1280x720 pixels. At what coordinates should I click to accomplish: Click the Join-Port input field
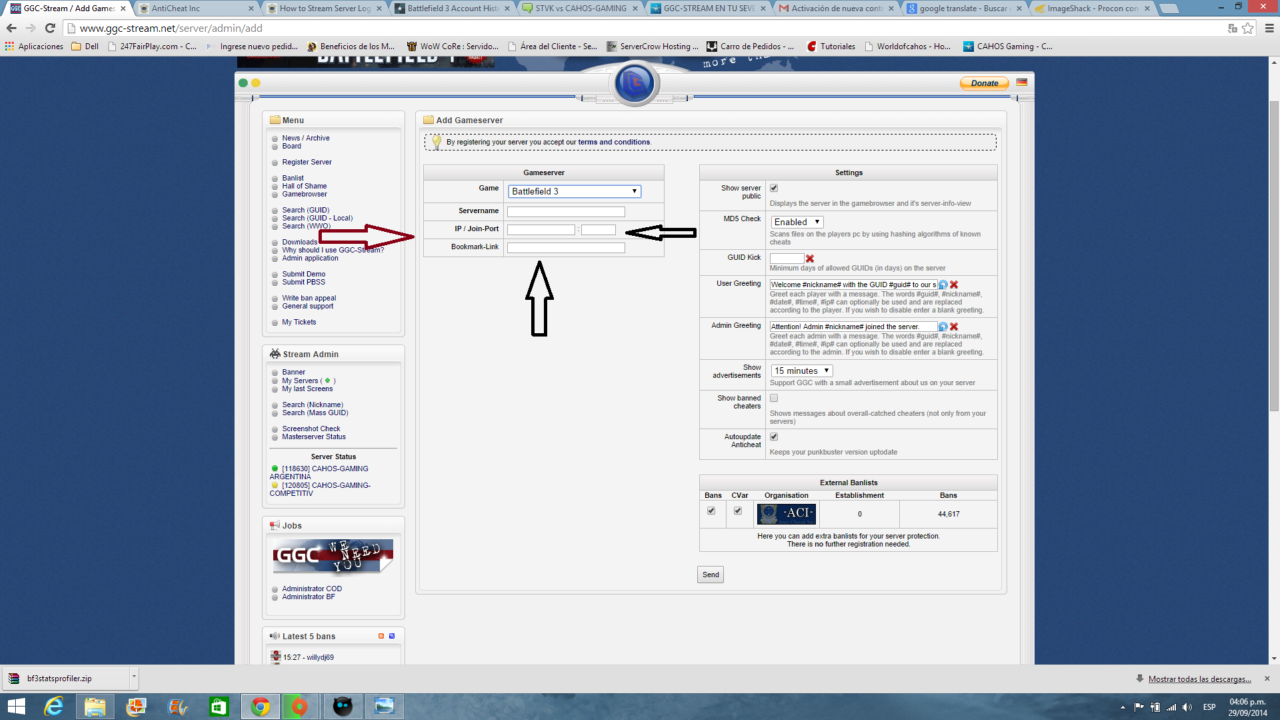click(599, 230)
